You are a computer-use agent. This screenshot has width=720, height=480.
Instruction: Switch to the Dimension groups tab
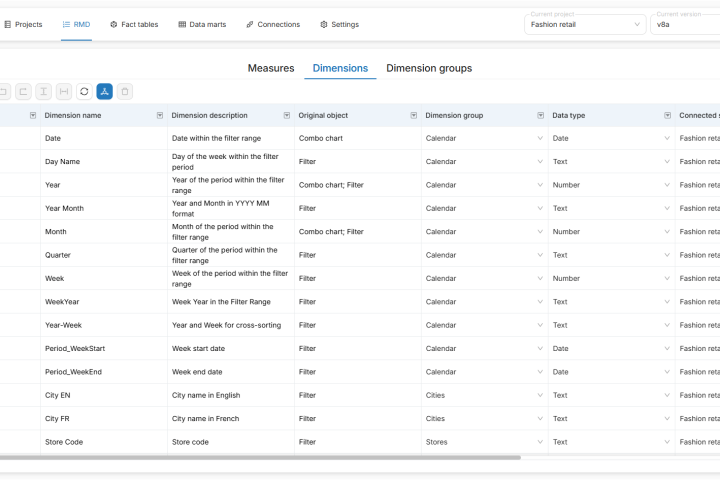tap(429, 68)
